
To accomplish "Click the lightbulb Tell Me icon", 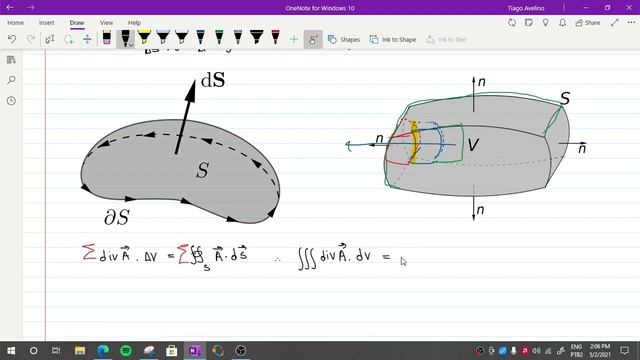I will (x=546, y=23).
